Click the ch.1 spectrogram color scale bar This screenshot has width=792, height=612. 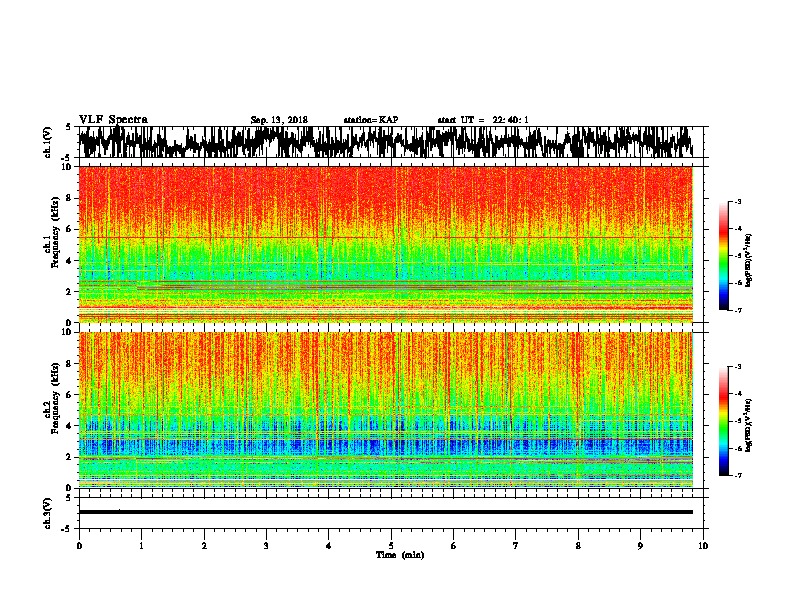pyautogui.click(x=724, y=256)
